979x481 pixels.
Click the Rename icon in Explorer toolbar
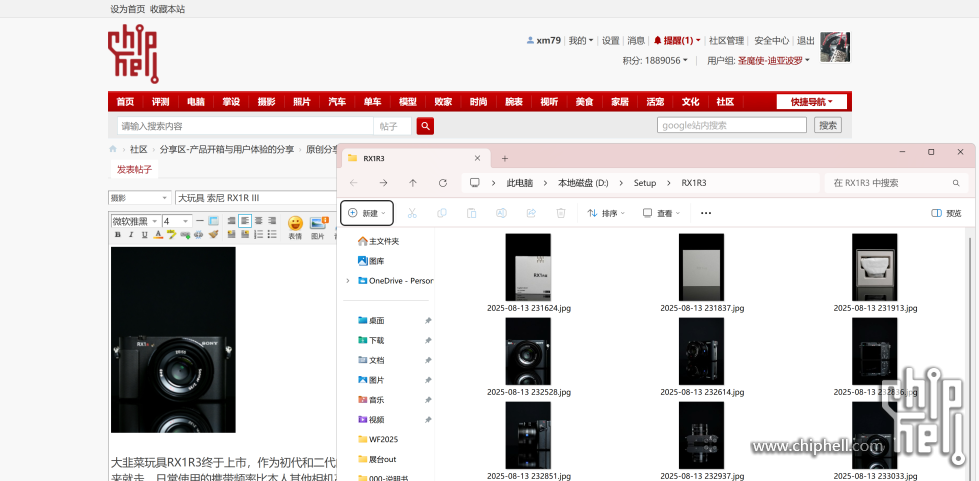point(501,213)
